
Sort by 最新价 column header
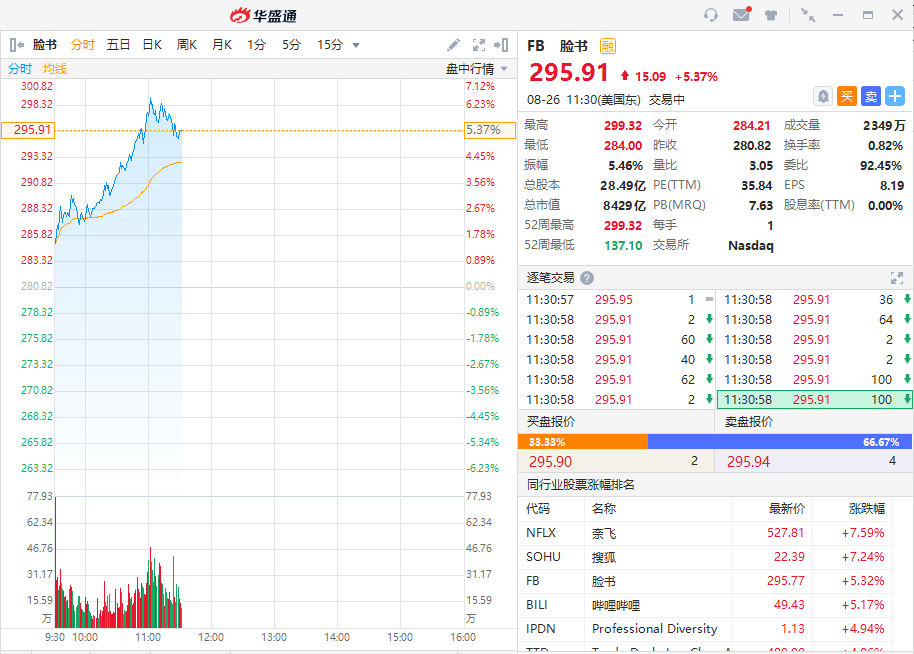786,509
